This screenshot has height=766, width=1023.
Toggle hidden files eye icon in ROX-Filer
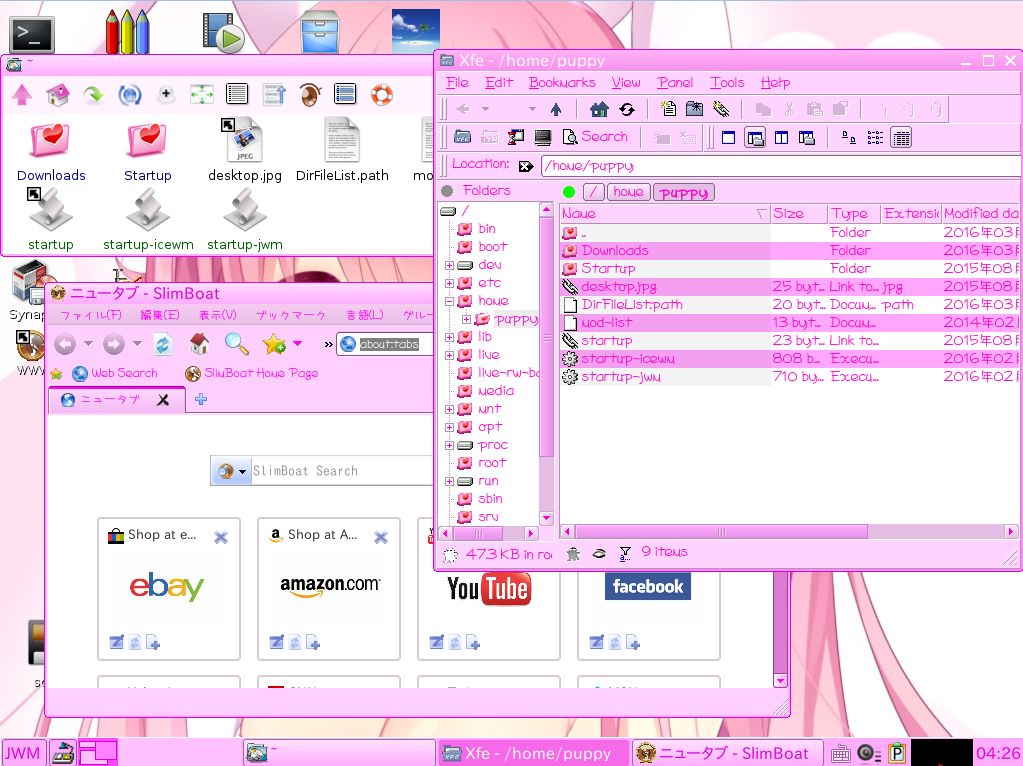click(x=310, y=95)
